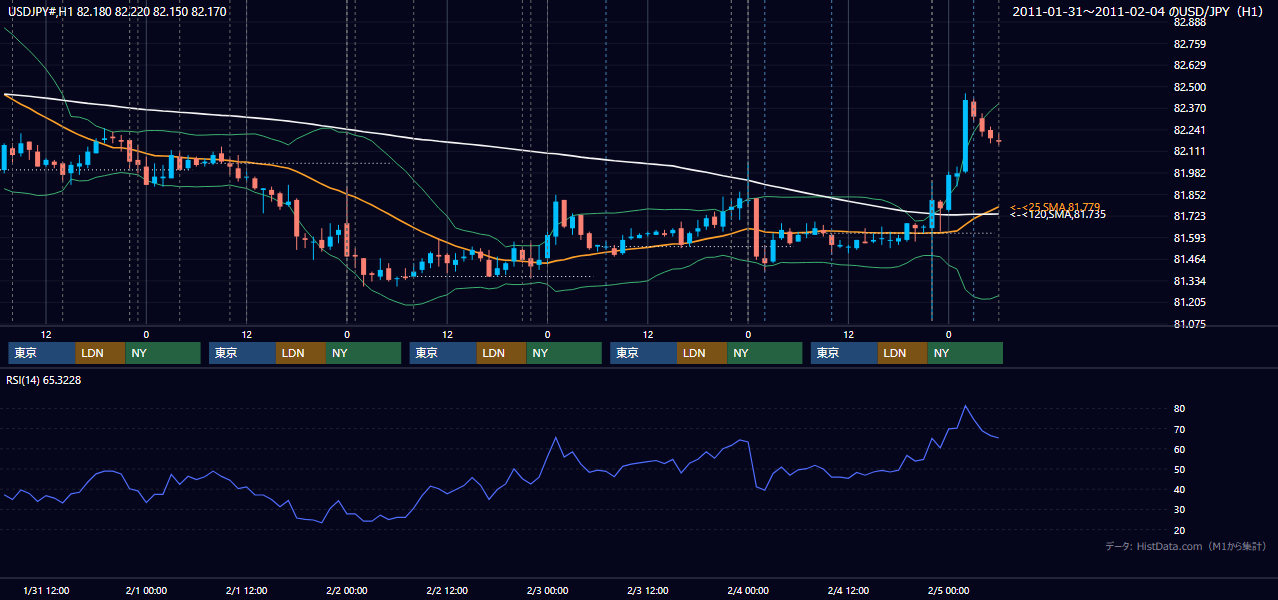Click the 2/1 00:00 time axis label
The image size is (1278, 600).
146,591
